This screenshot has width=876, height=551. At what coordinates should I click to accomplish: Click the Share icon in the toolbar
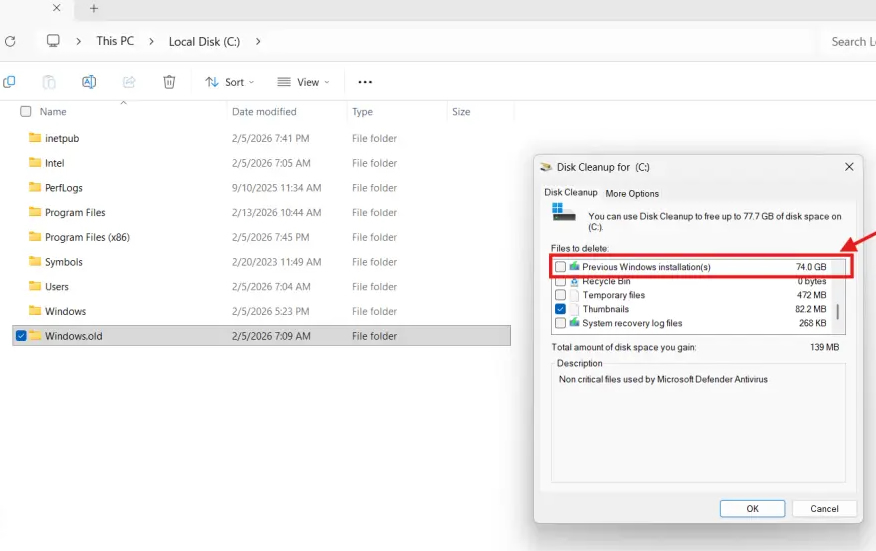pyautogui.click(x=129, y=82)
